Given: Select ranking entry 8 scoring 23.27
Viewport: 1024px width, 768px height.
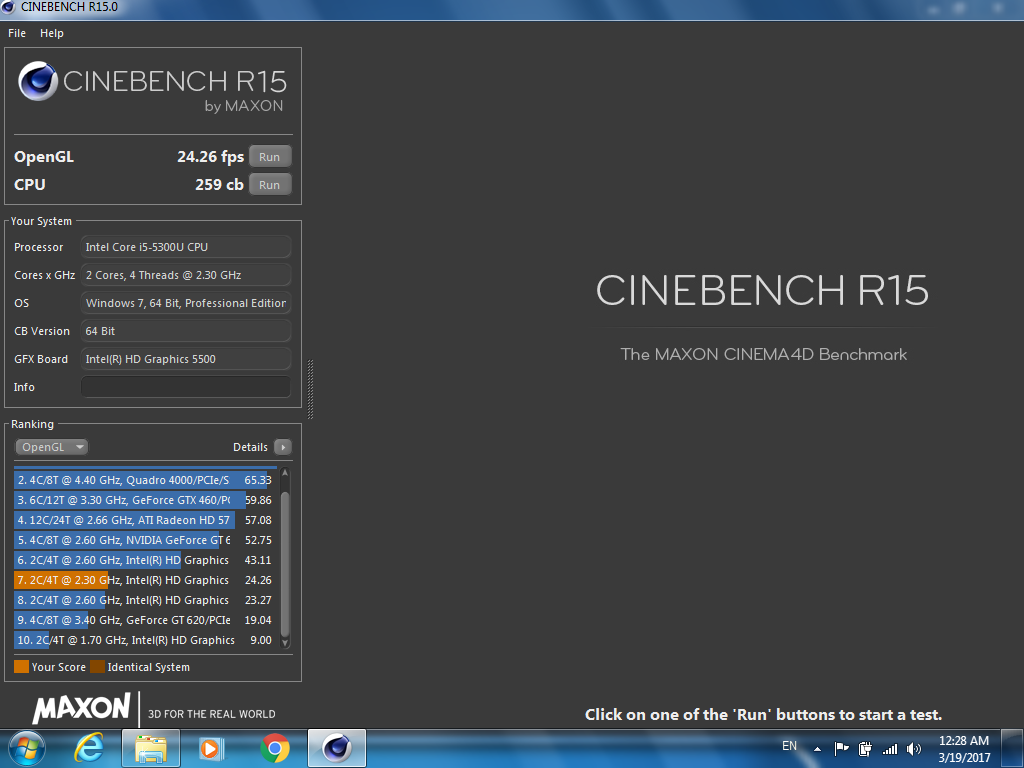Looking at the screenshot, I should click(144, 600).
